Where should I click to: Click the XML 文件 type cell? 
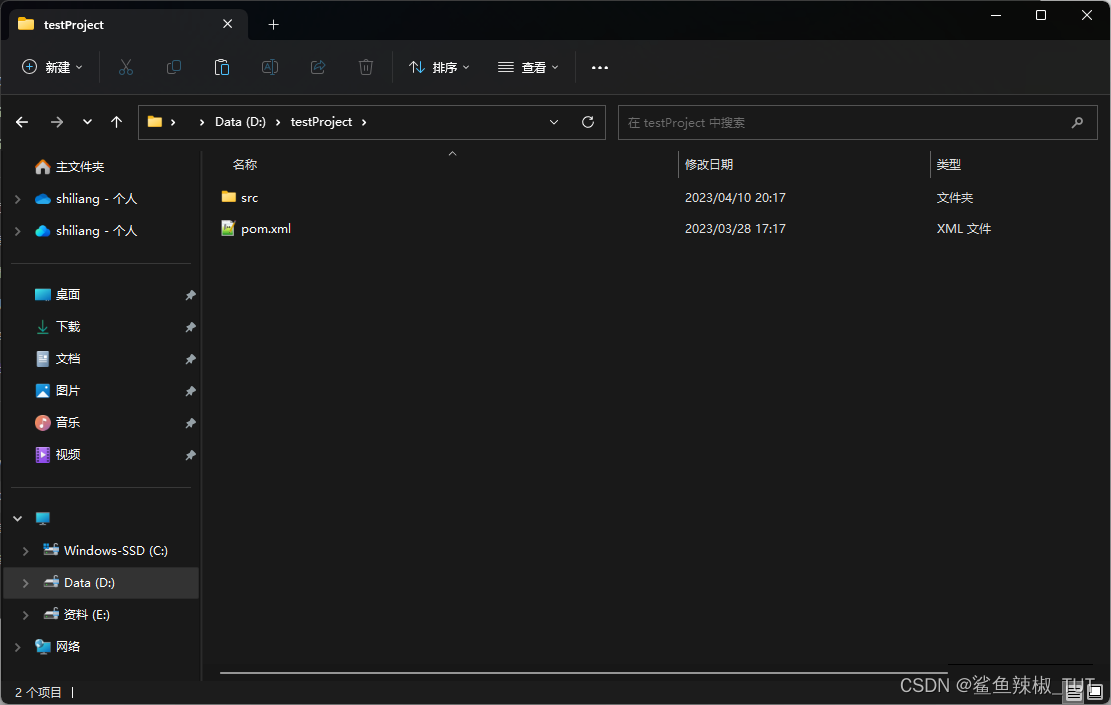964,229
